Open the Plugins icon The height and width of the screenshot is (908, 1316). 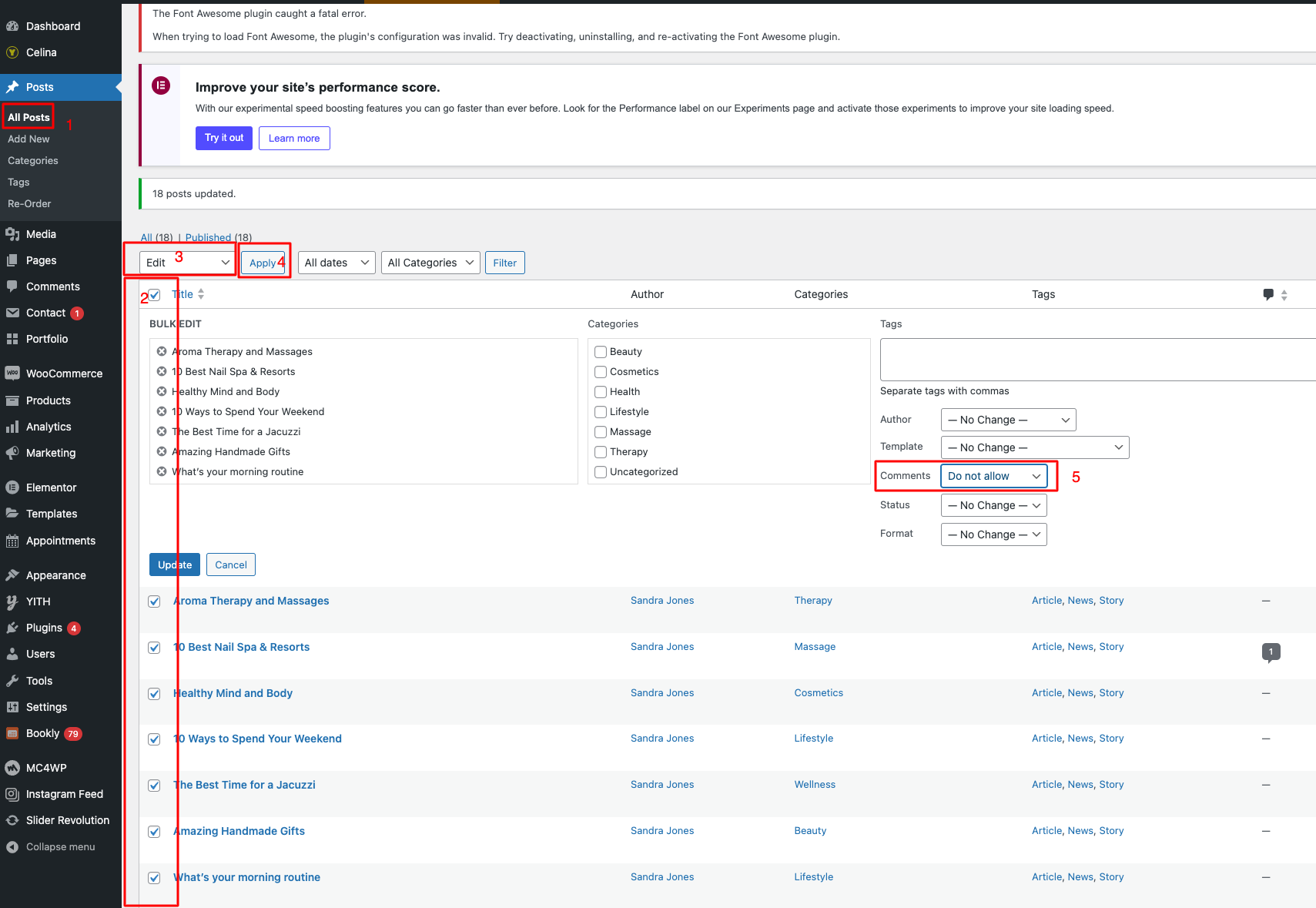click(12, 628)
